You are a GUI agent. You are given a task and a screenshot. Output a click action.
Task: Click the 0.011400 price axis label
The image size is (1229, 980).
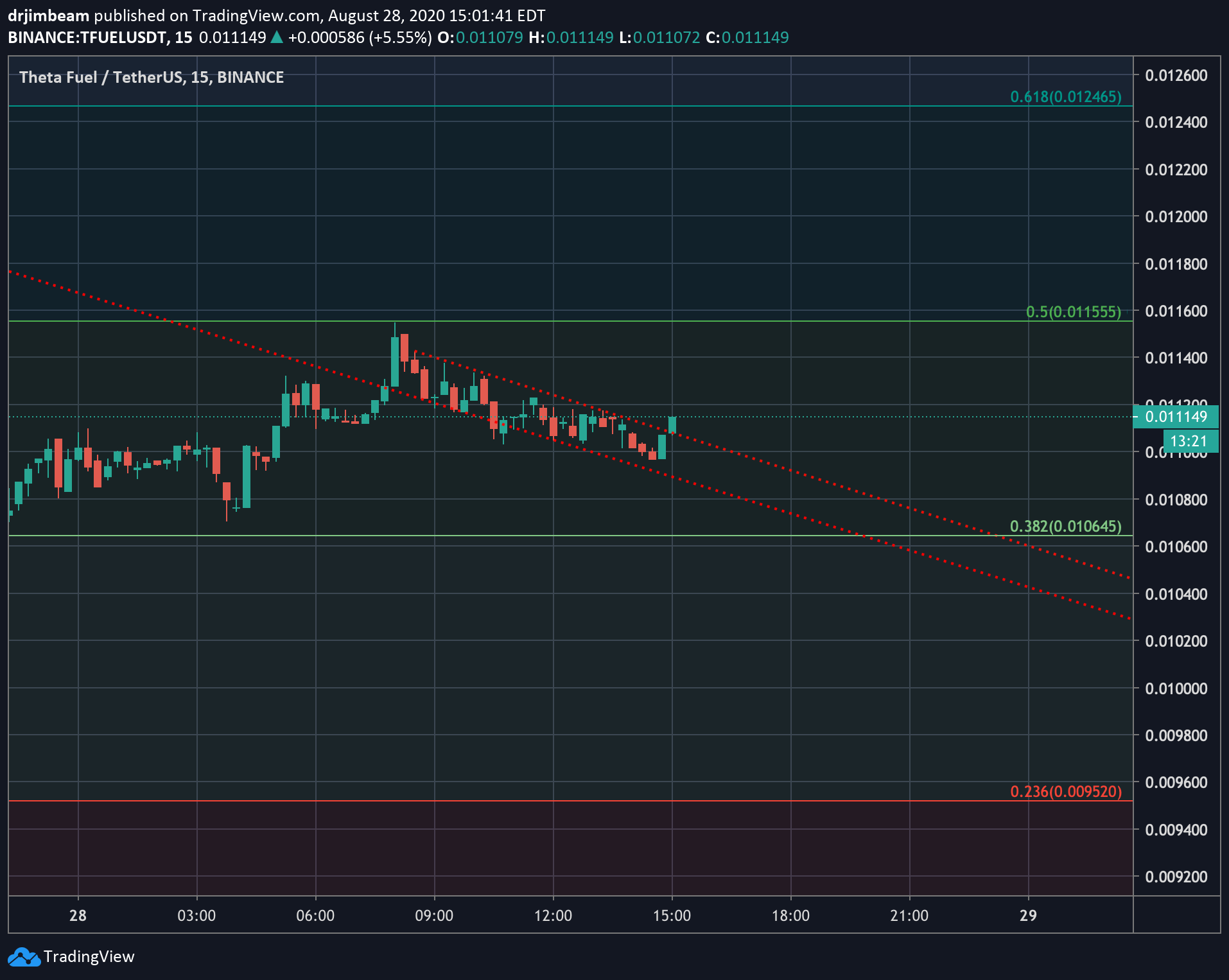[x=1176, y=358]
